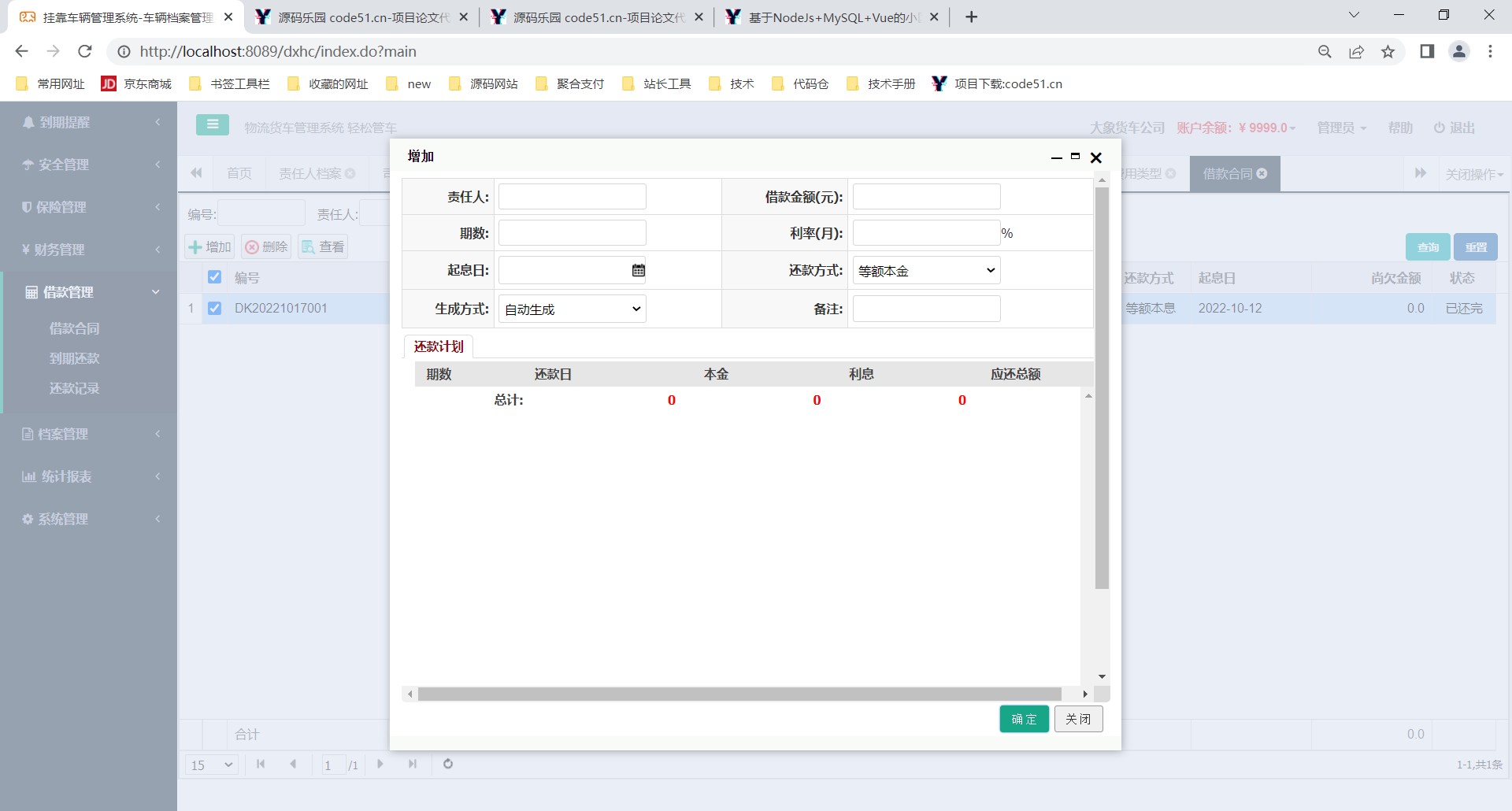Reload the page
1512x811 pixels.
[85, 51]
